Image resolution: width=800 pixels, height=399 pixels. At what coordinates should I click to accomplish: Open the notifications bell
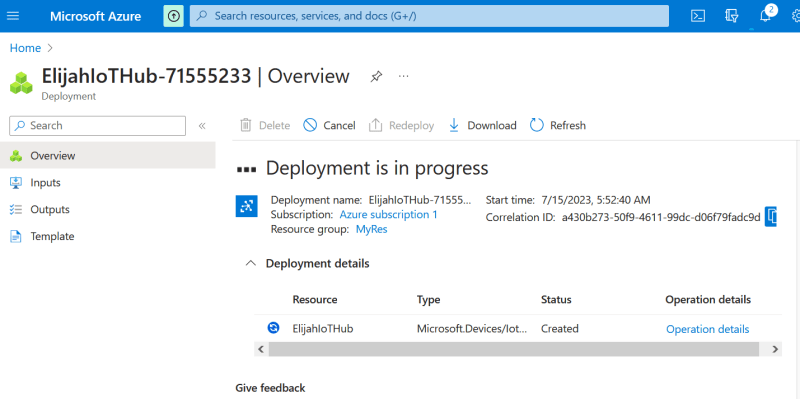click(x=765, y=16)
